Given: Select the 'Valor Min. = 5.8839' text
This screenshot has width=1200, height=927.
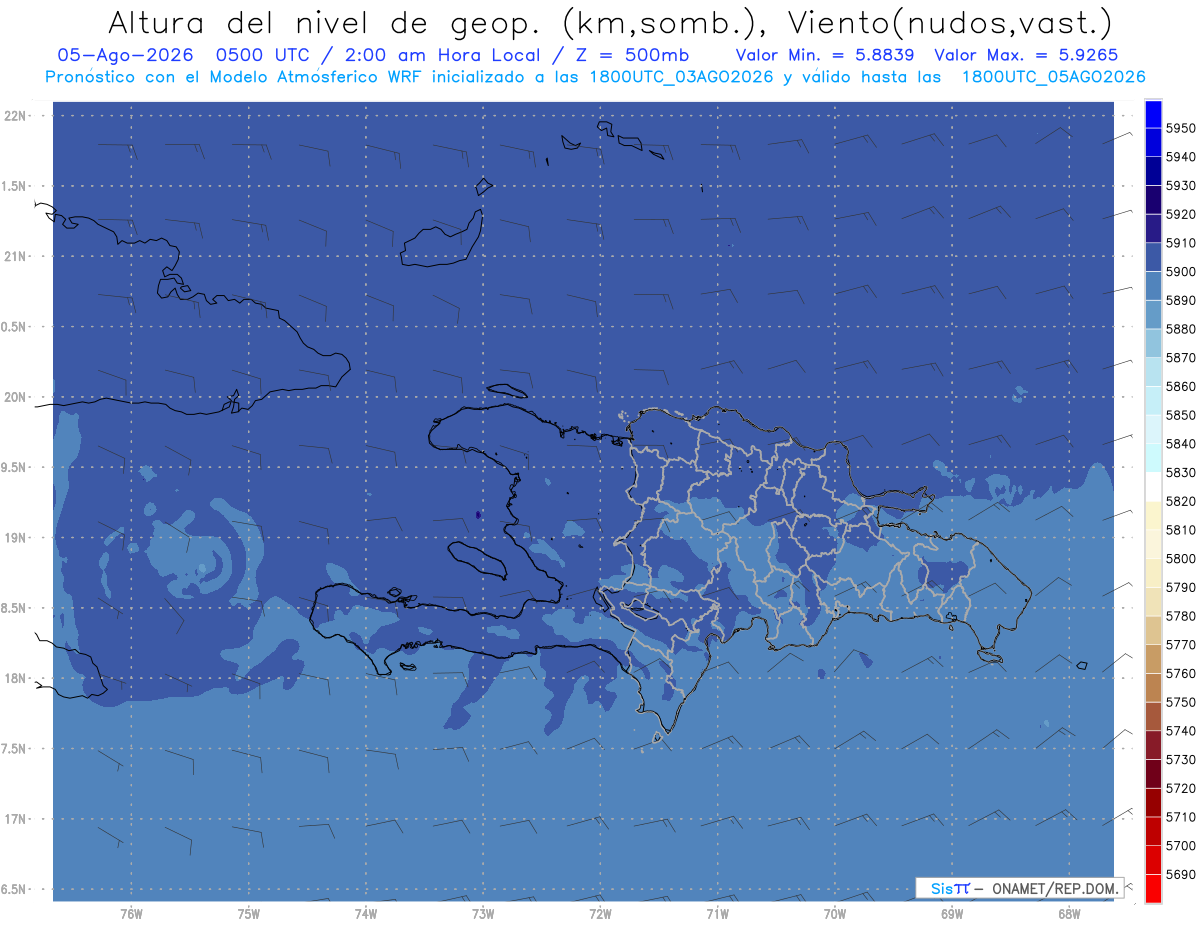Looking at the screenshot, I should pos(826,55).
